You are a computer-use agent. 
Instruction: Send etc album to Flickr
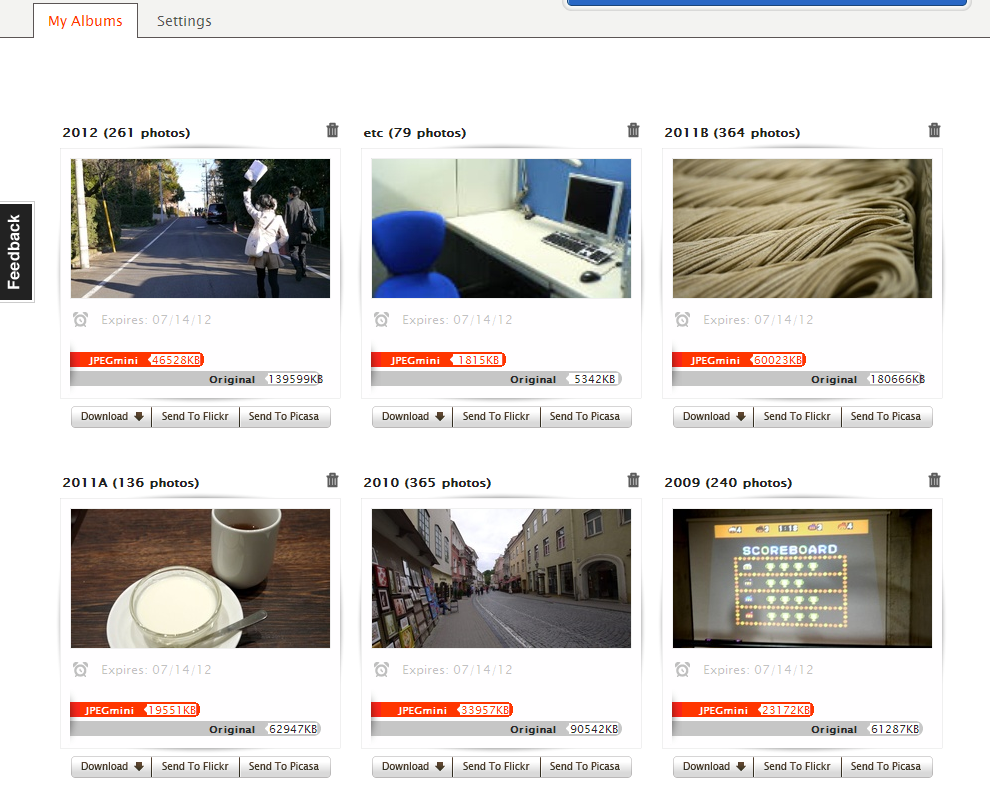(x=496, y=417)
